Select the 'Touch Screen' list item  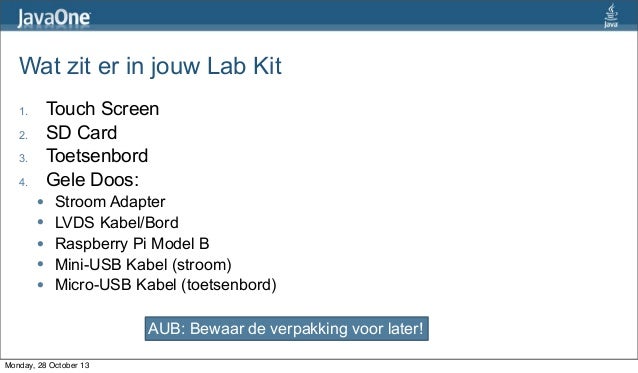click(x=103, y=109)
